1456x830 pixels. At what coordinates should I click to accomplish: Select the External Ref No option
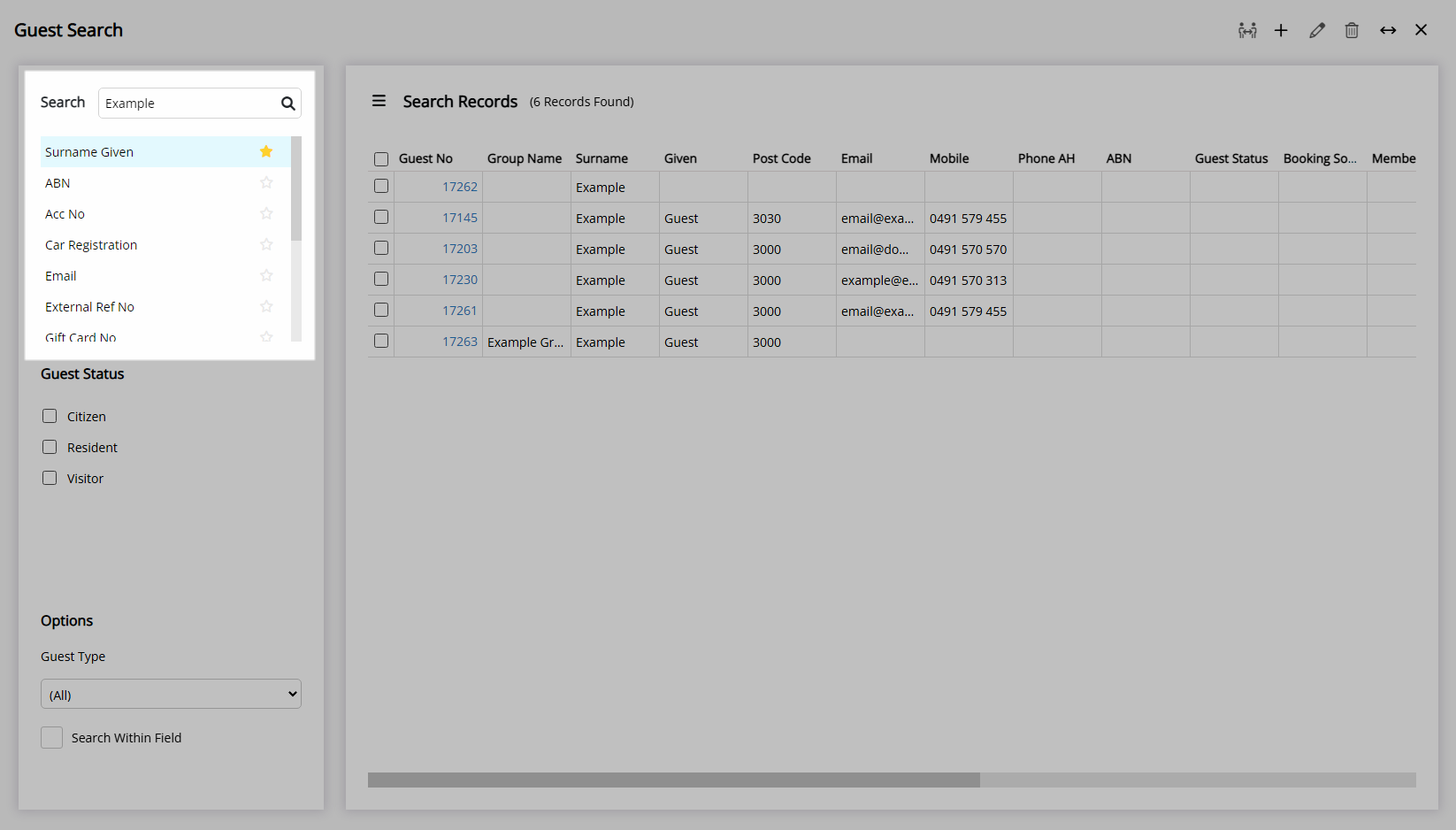[x=165, y=306]
